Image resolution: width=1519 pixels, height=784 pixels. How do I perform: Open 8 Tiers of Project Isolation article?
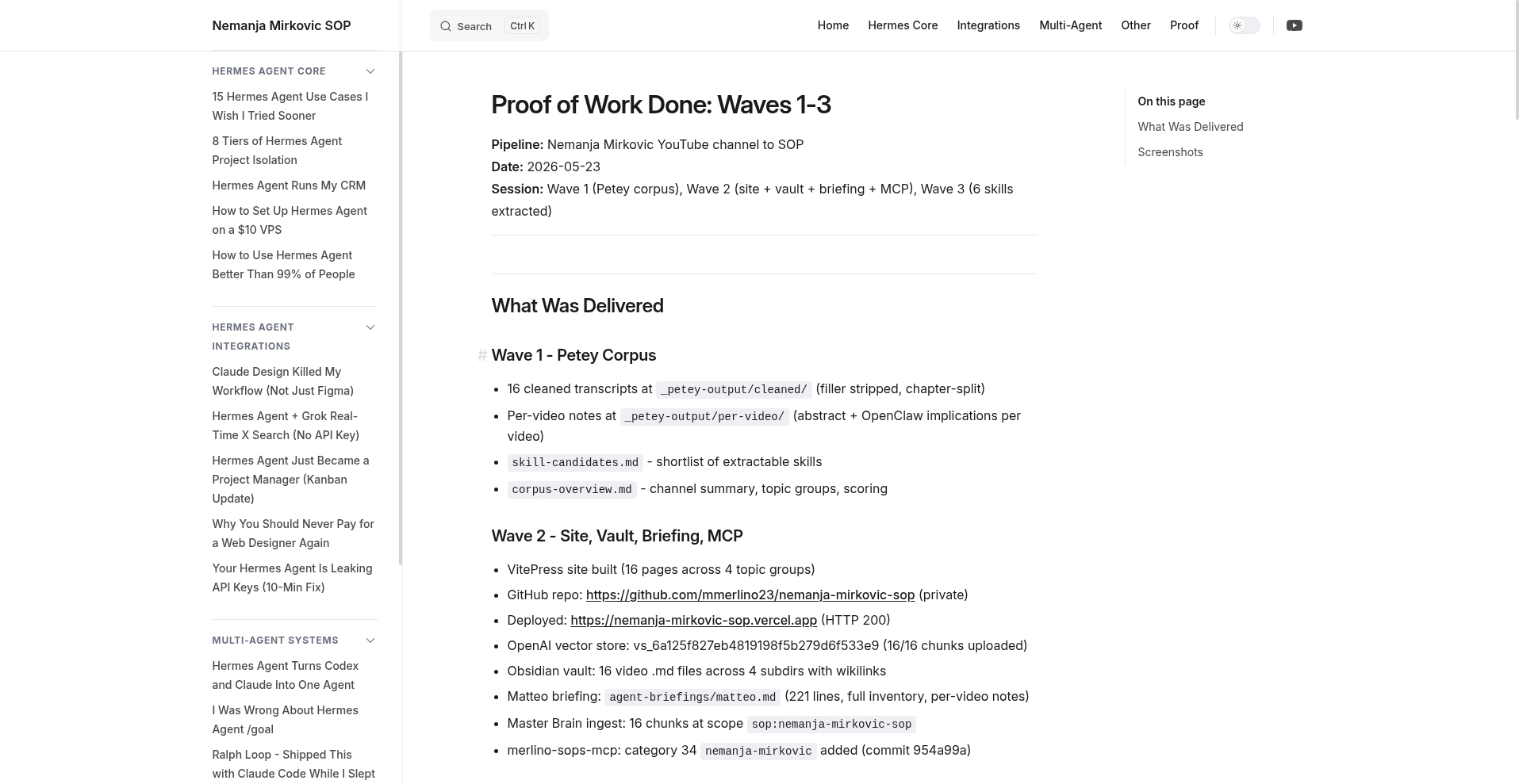point(277,151)
